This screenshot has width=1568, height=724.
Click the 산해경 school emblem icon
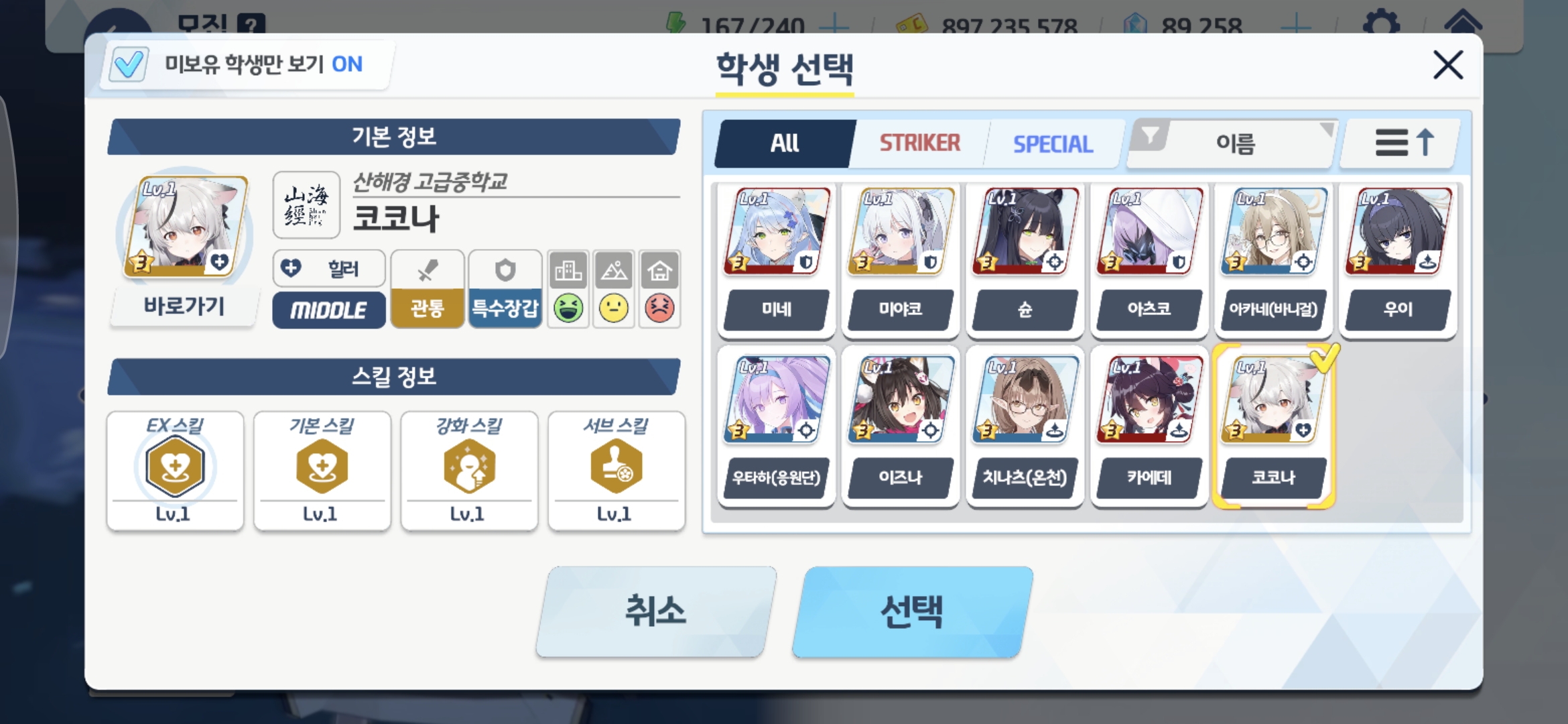[x=306, y=204]
